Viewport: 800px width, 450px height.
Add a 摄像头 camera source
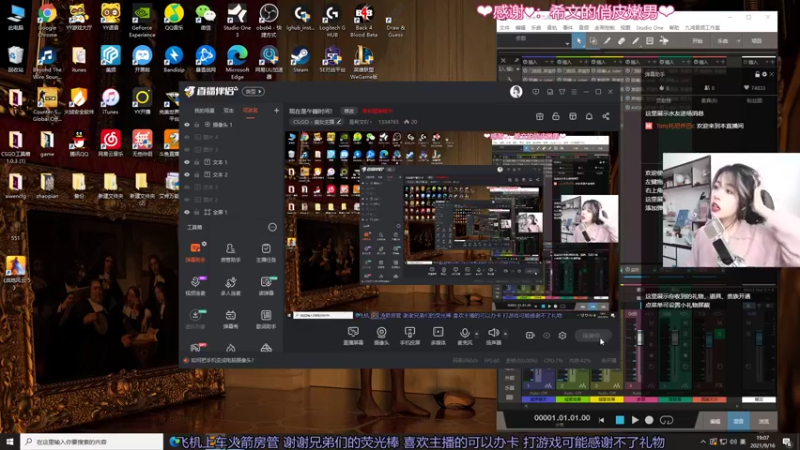(381, 336)
